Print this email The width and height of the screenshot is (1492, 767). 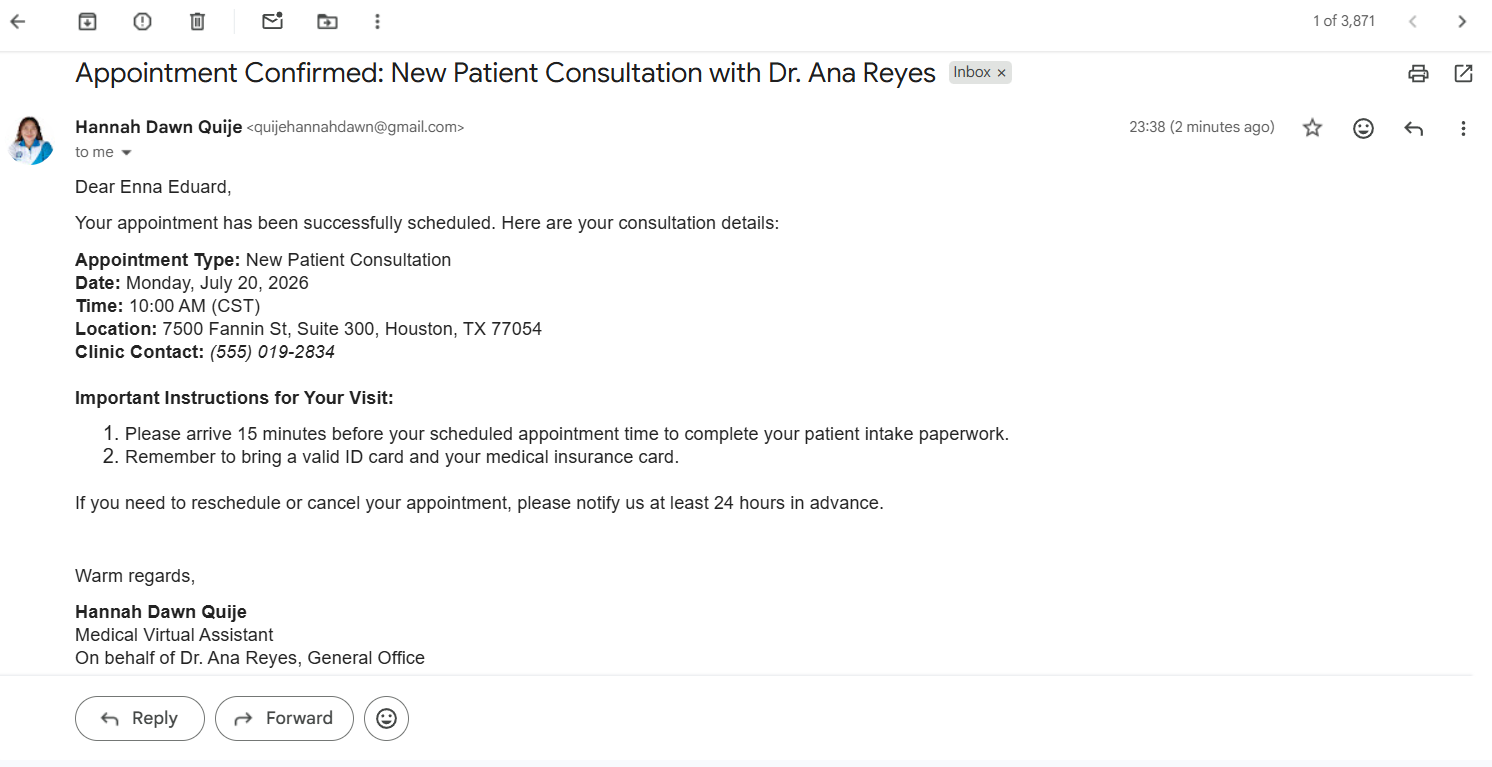point(1418,73)
